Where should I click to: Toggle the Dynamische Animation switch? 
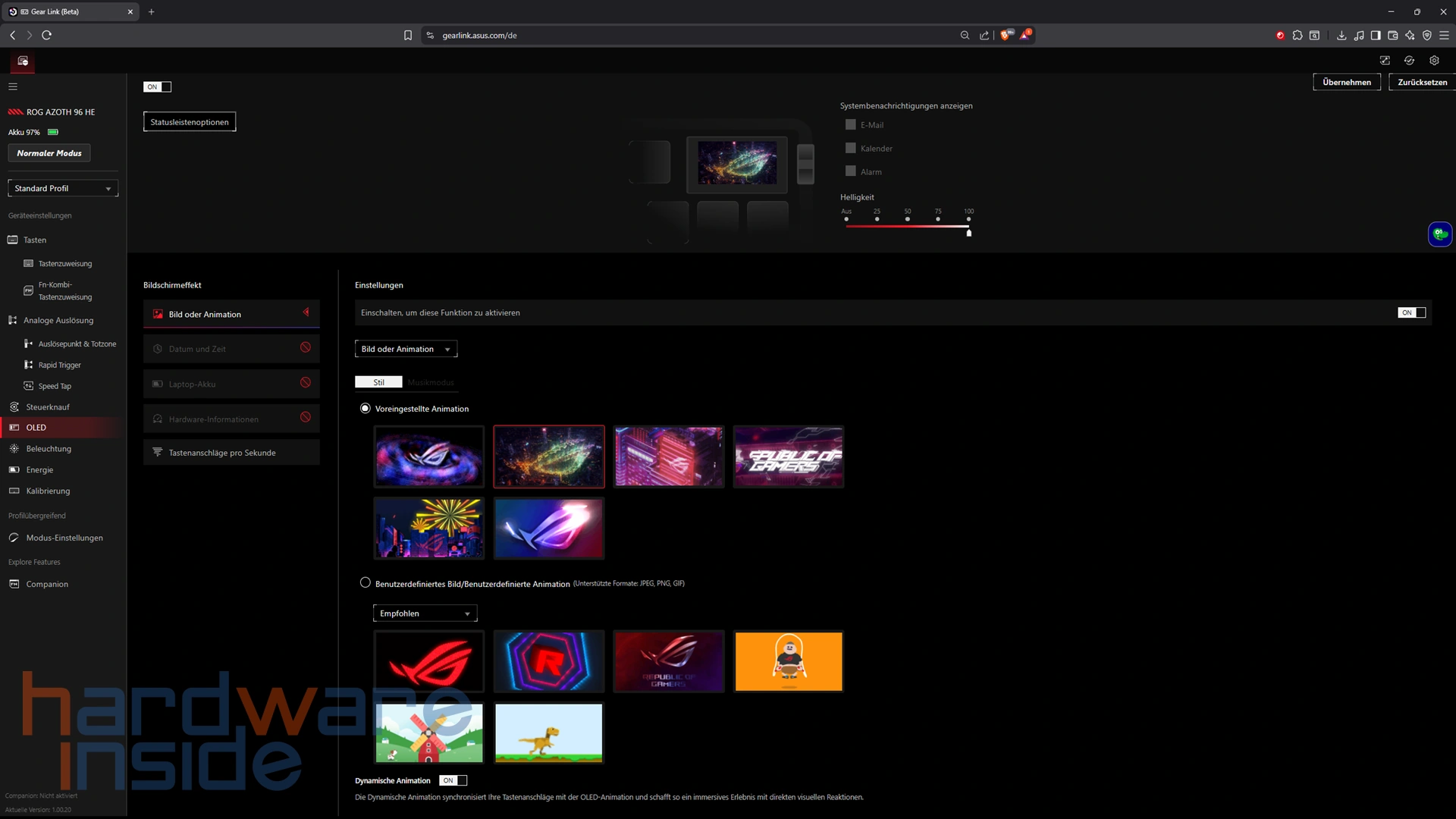point(453,780)
